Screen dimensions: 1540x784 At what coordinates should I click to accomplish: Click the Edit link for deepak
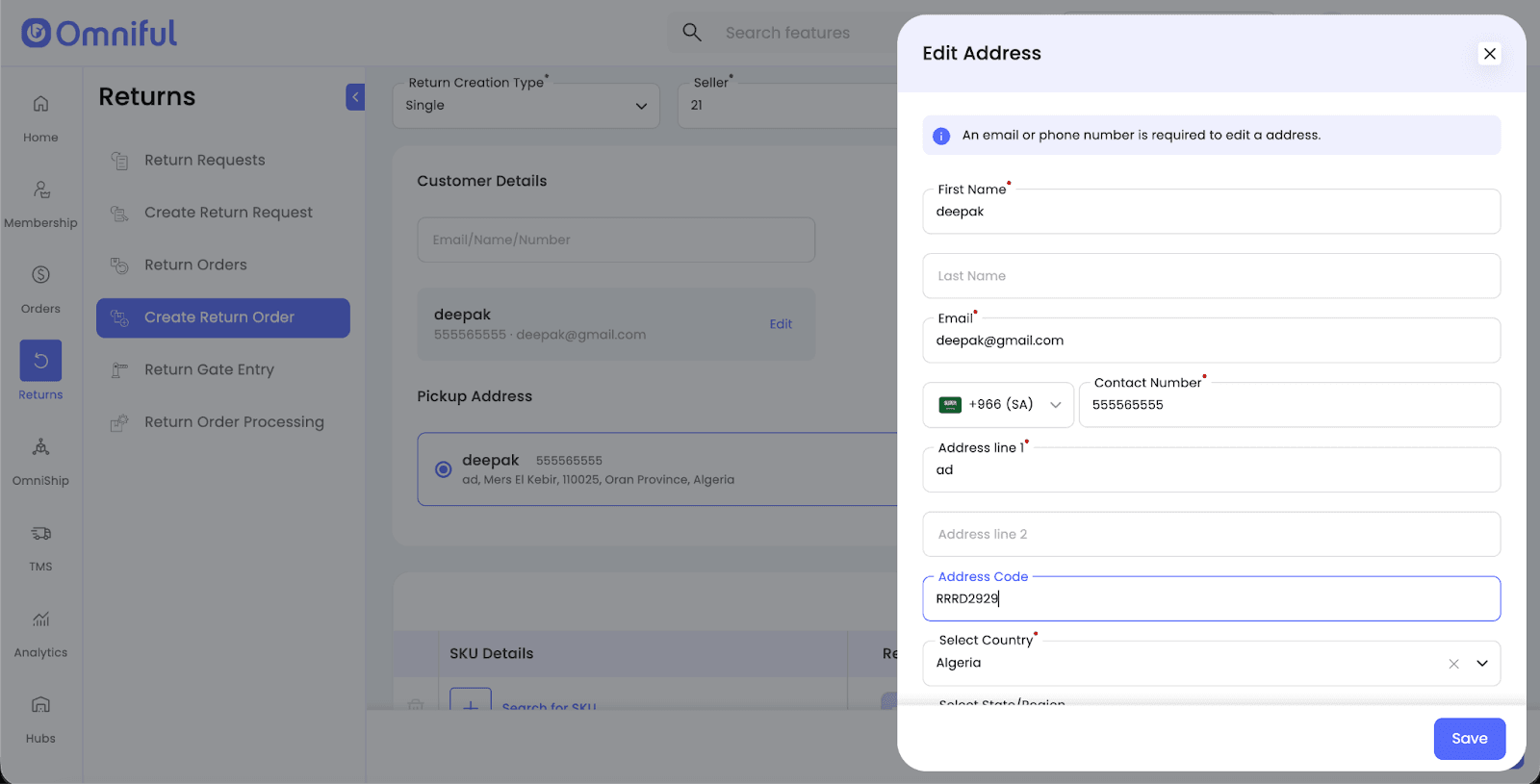pyautogui.click(x=781, y=324)
